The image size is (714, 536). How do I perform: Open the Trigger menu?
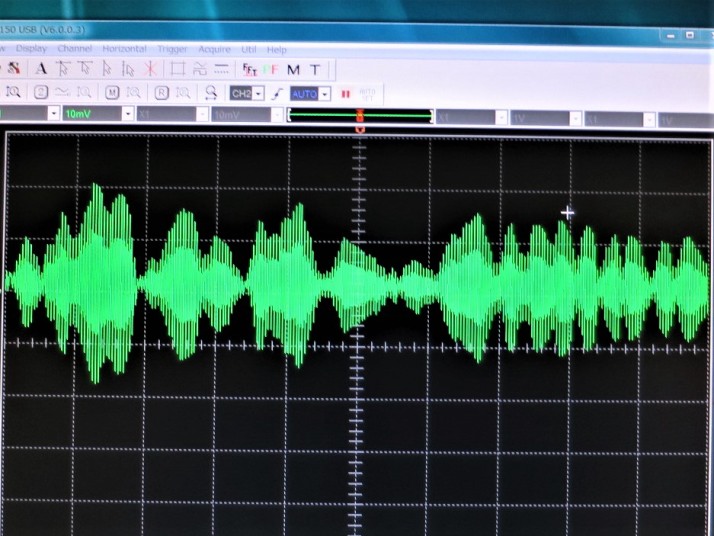(173, 48)
